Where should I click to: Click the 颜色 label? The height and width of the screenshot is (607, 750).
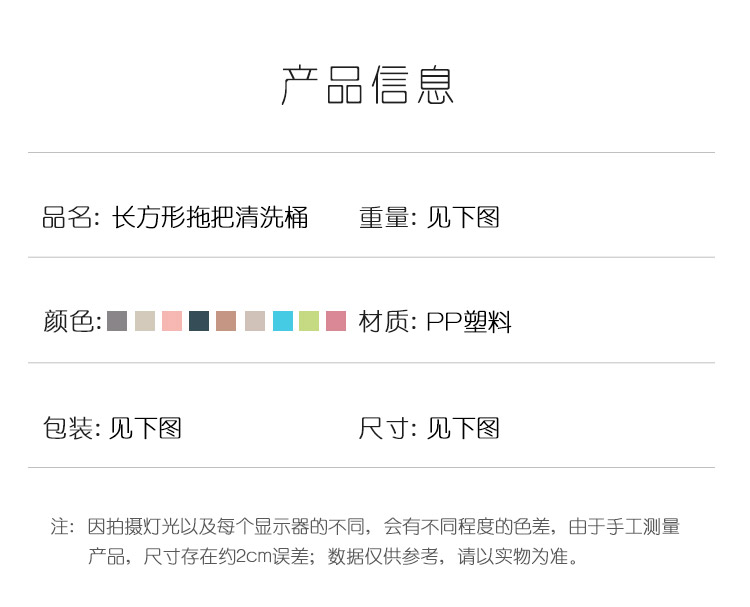[68, 321]
